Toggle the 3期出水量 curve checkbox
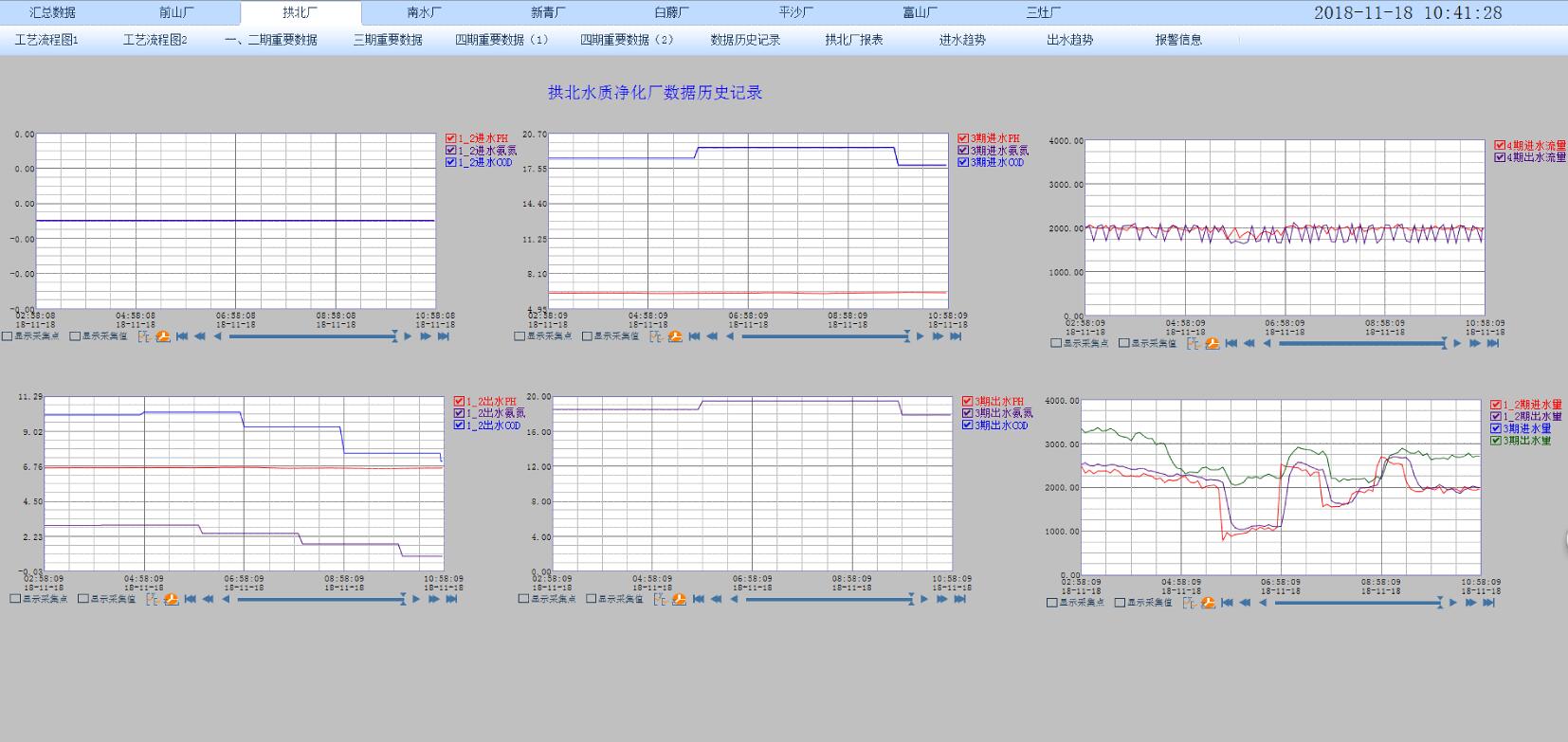Image resolution: width=1568 pixels, height=742 pixels. [x=1497, y=441]
